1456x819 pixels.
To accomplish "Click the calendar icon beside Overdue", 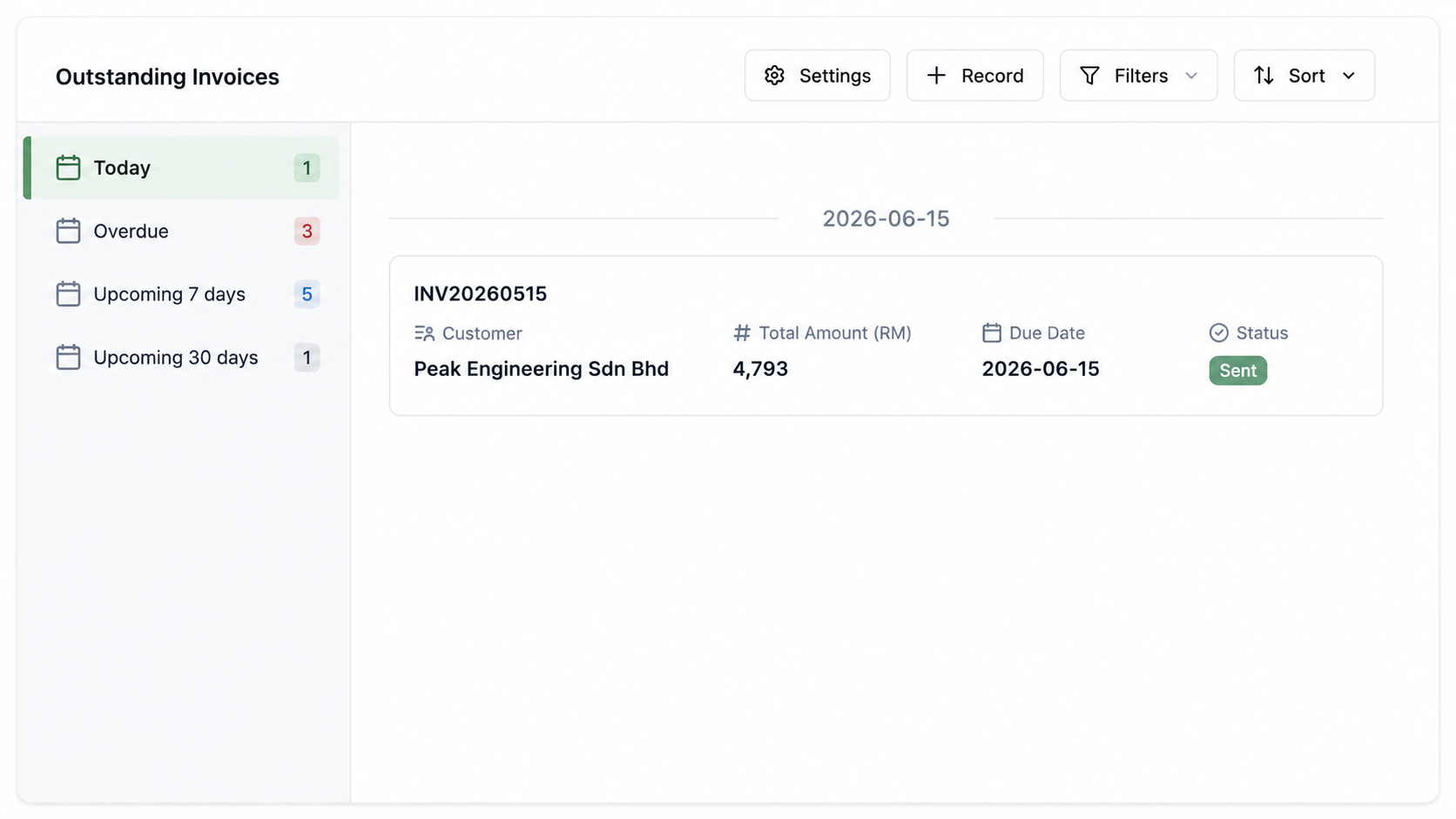I will click(x=68, y=231).
